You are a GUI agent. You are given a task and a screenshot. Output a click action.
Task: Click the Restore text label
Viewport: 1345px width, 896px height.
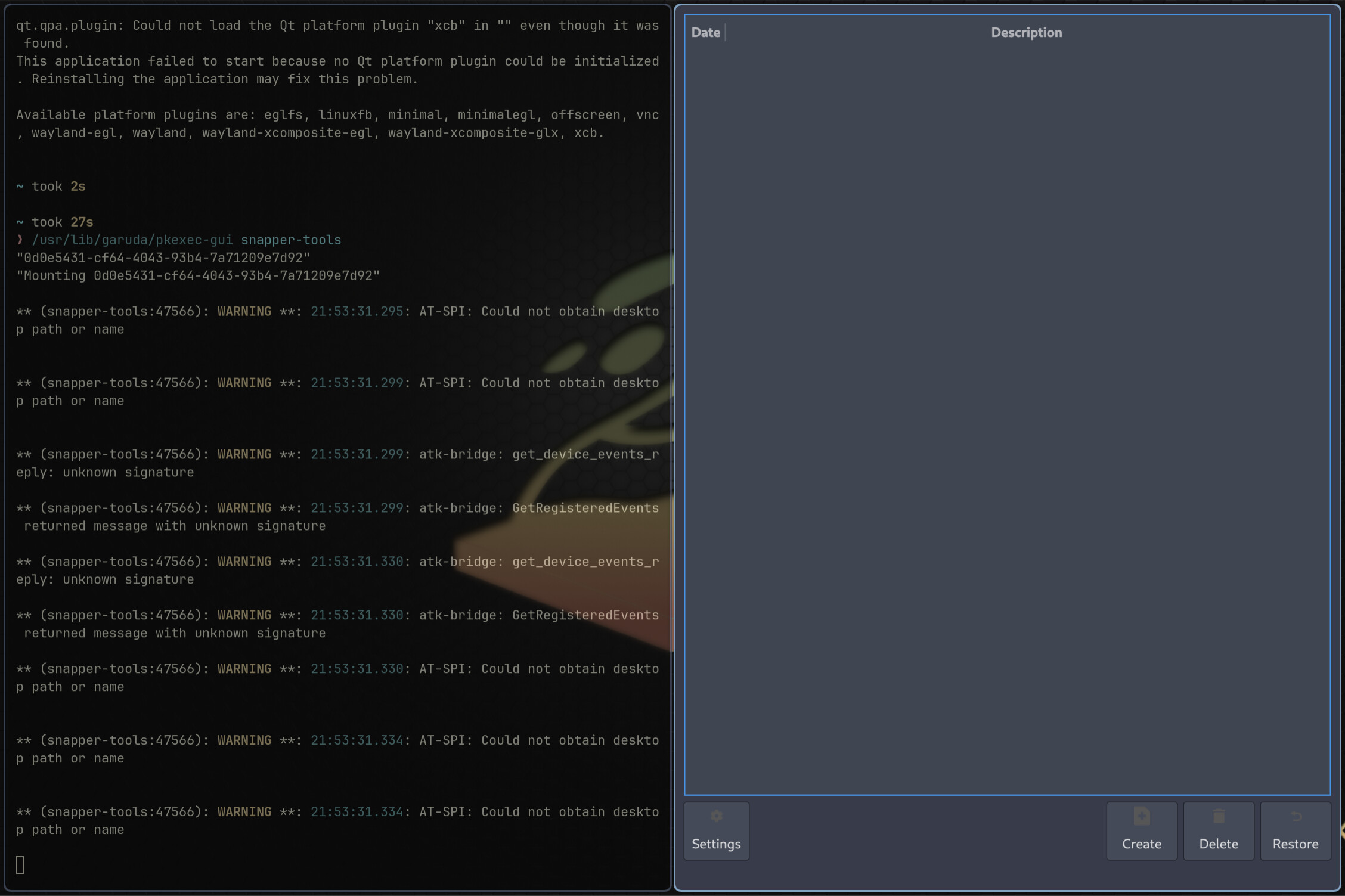point(1296,844)
